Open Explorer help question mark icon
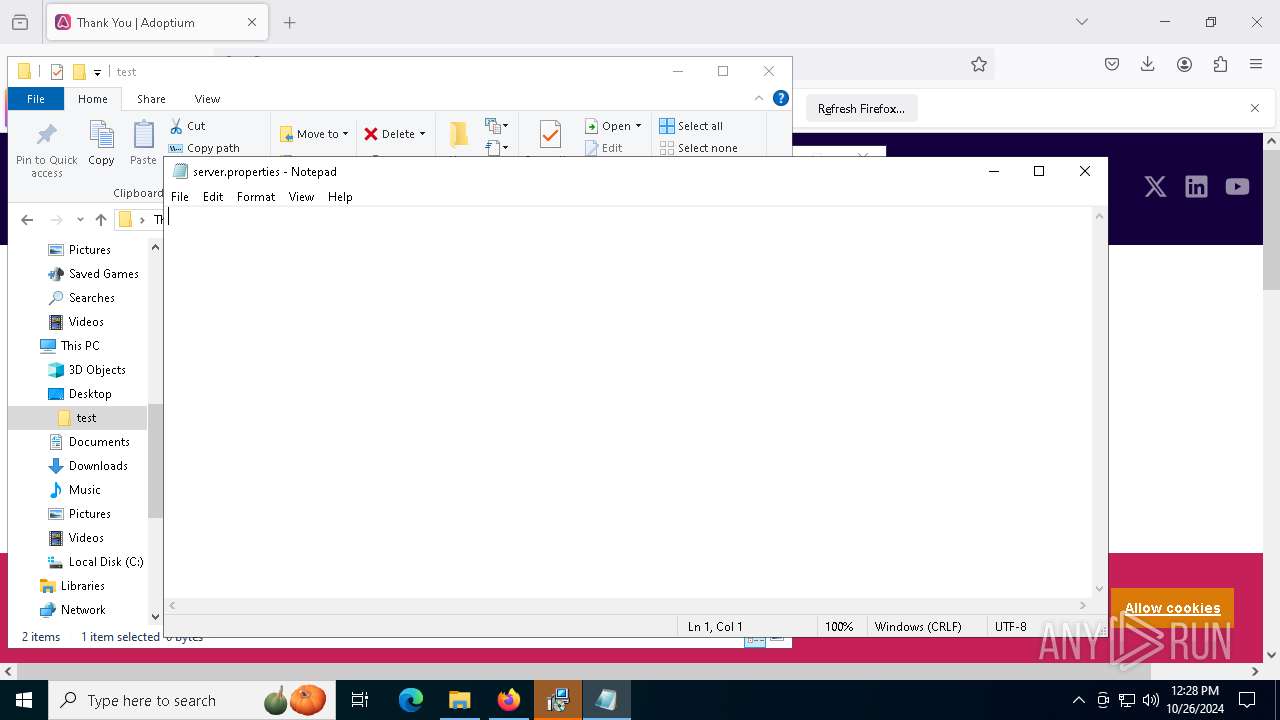Viewport: 1280px width, 720px height. click(781, 98)
